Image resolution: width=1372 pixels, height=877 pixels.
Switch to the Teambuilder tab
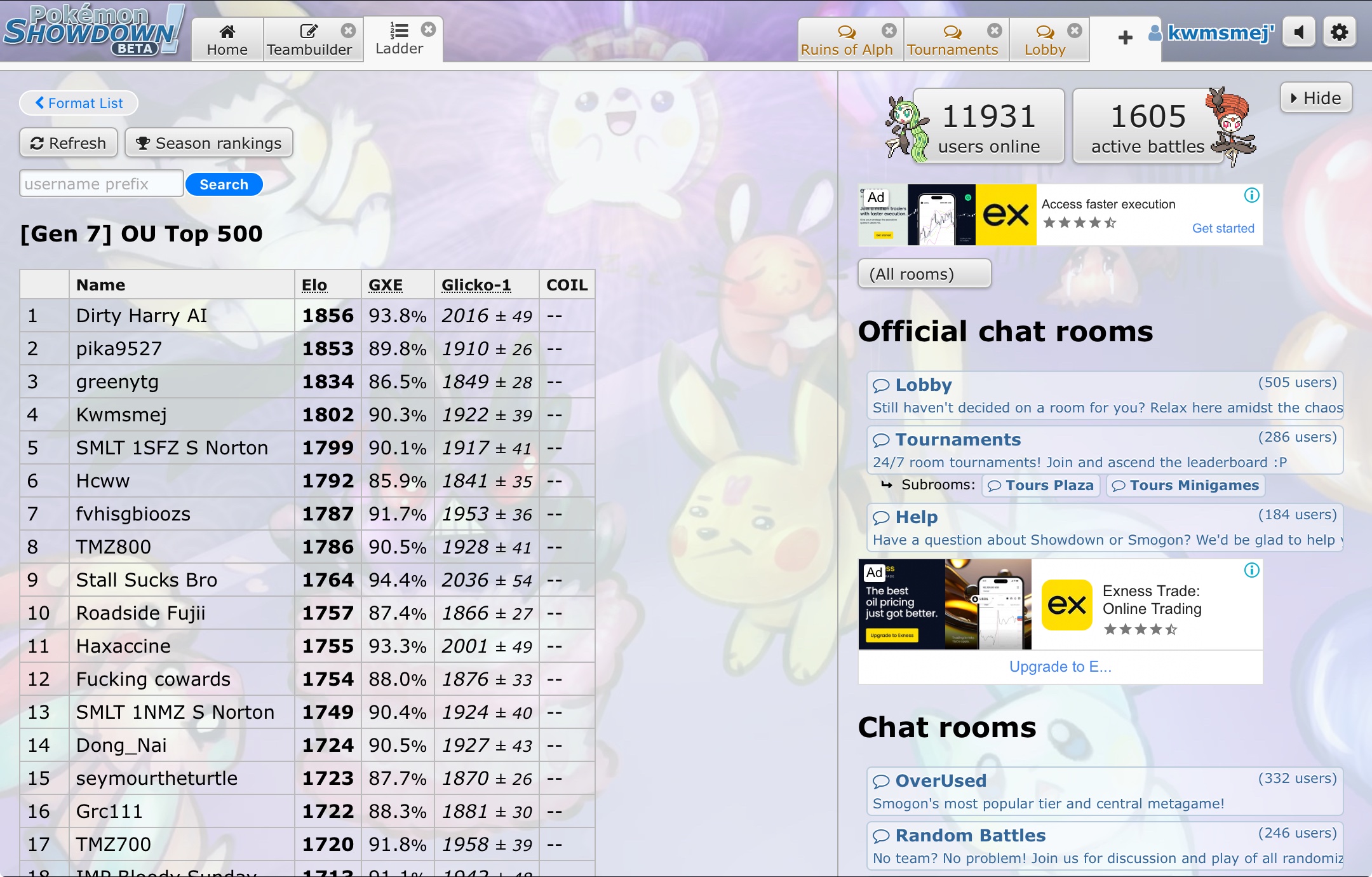tap(309, 40)
